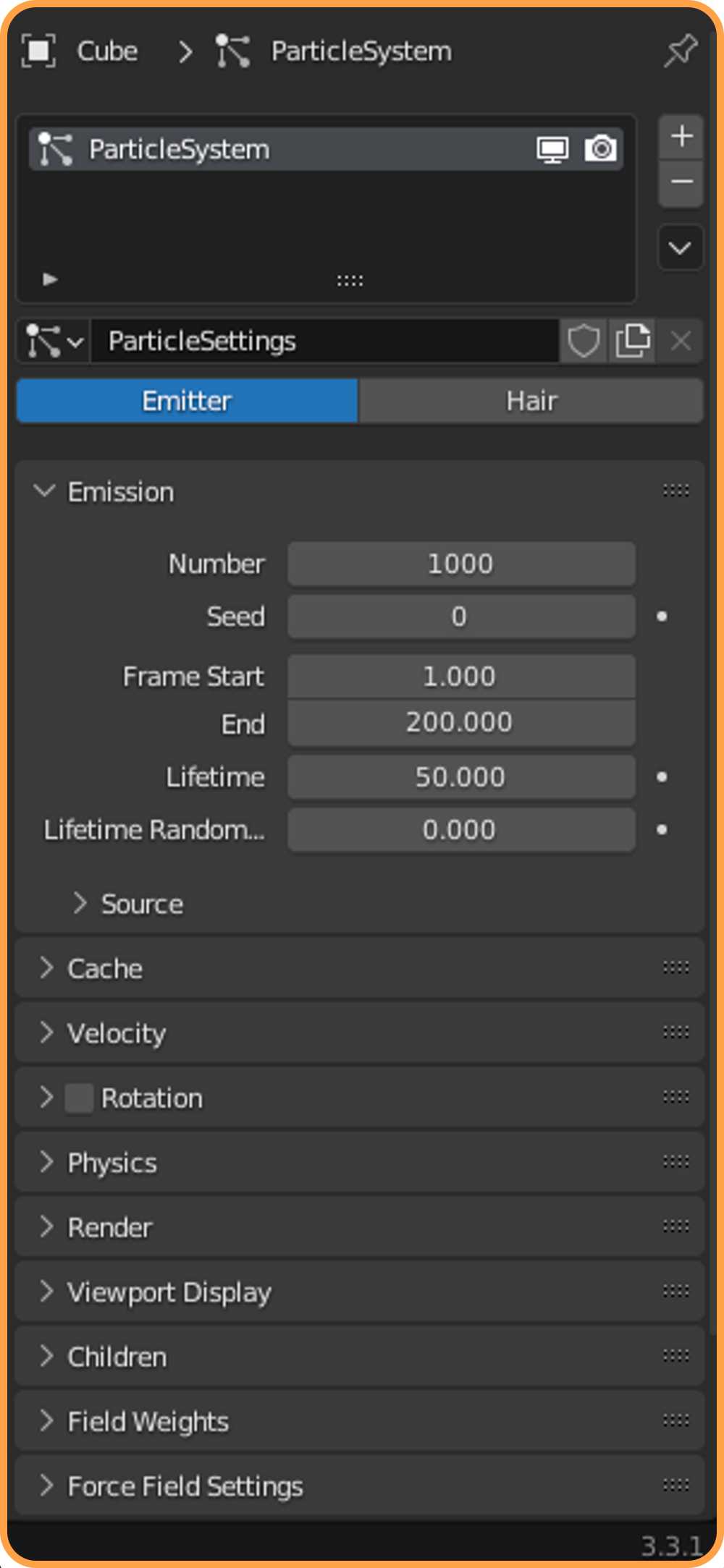Screen dimensions: 724x1568
Task: Enable the Rotation checkbox
Action: tap(79, 1098)
